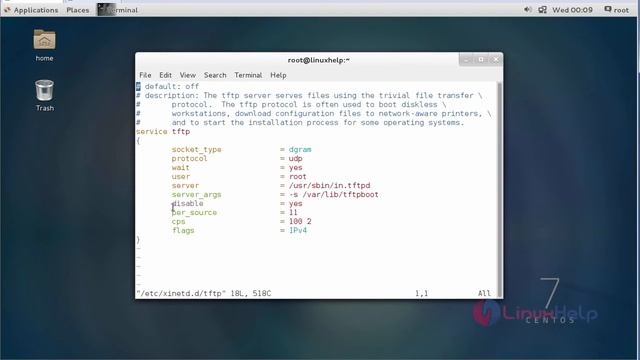Click the 'yes' value of disable

[x=296, y=203]
